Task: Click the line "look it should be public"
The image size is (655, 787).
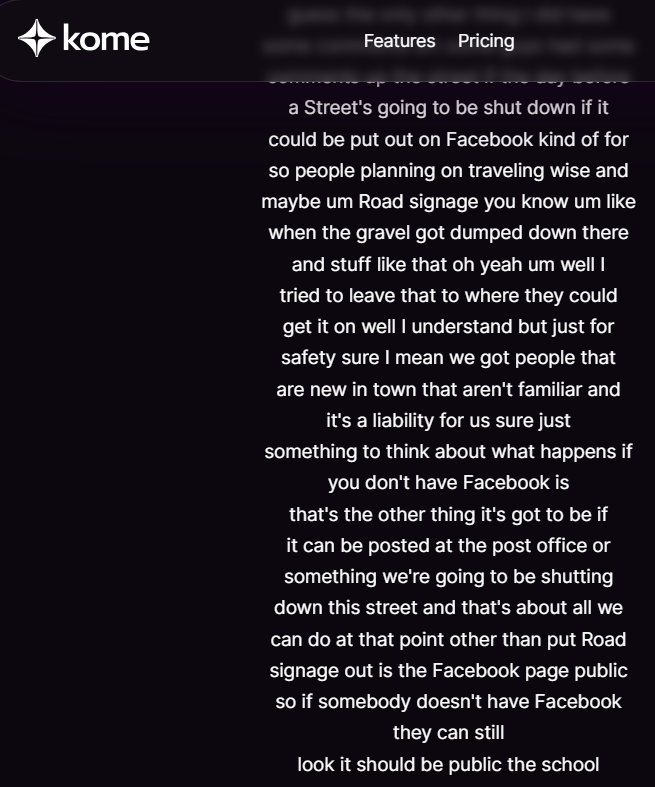Action: 448,765
